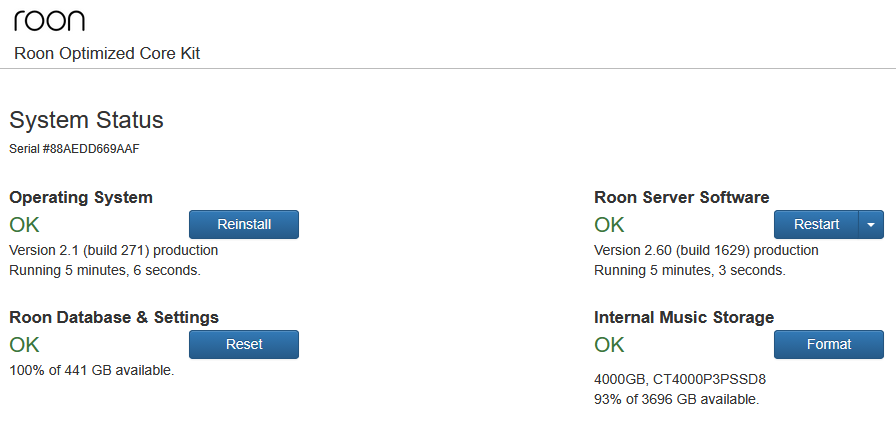Open the Restart button dropdown arrow

click(871, 225)
